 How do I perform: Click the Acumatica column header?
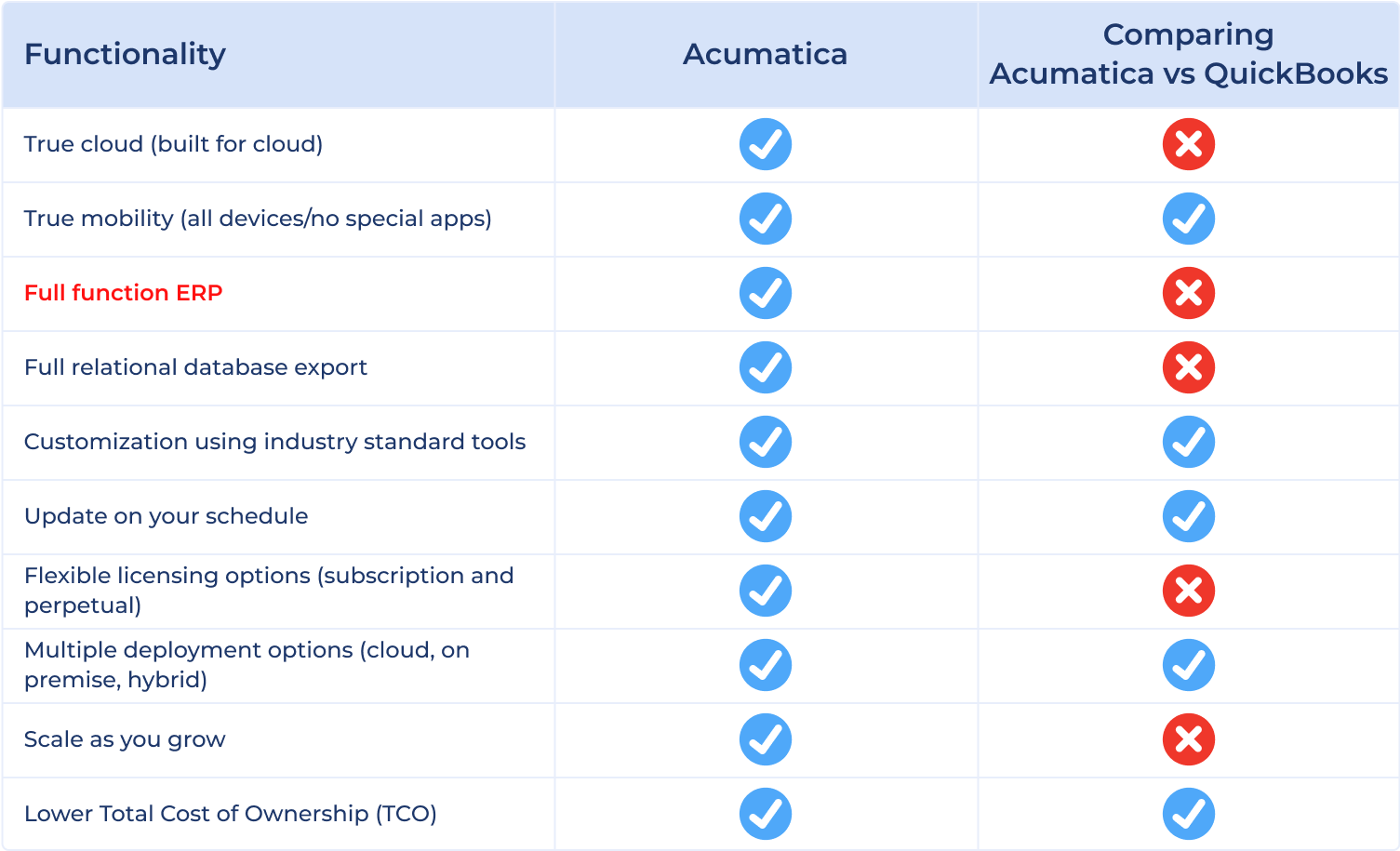[766, 54]
